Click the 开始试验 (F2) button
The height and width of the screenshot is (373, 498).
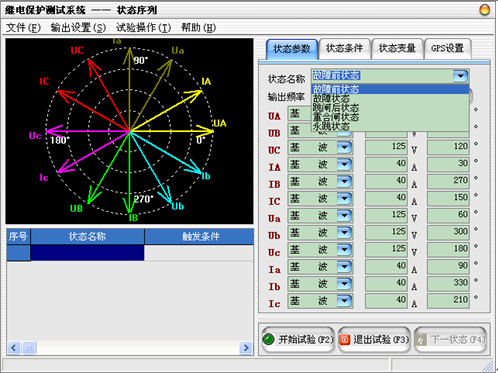click(298, 340)
